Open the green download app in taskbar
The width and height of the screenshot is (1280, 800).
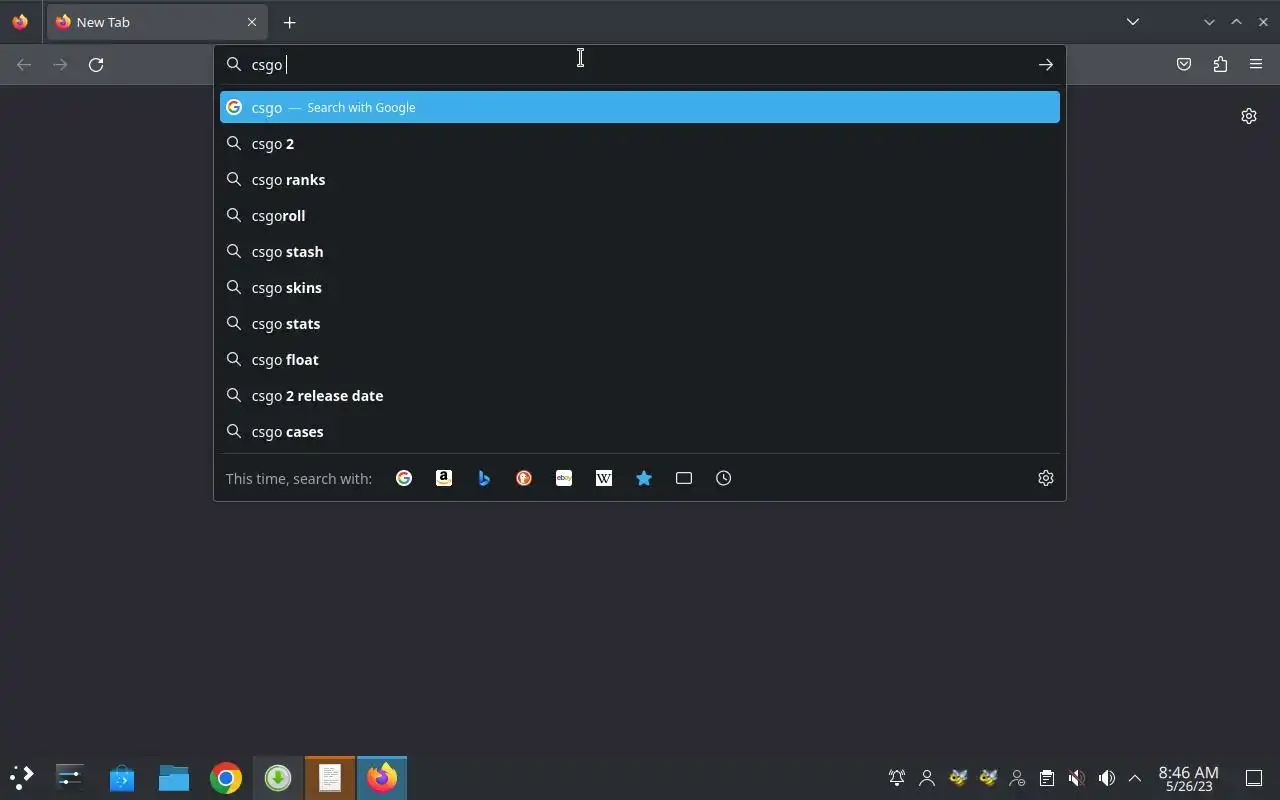pyautogui.click(x=278, y=777)
